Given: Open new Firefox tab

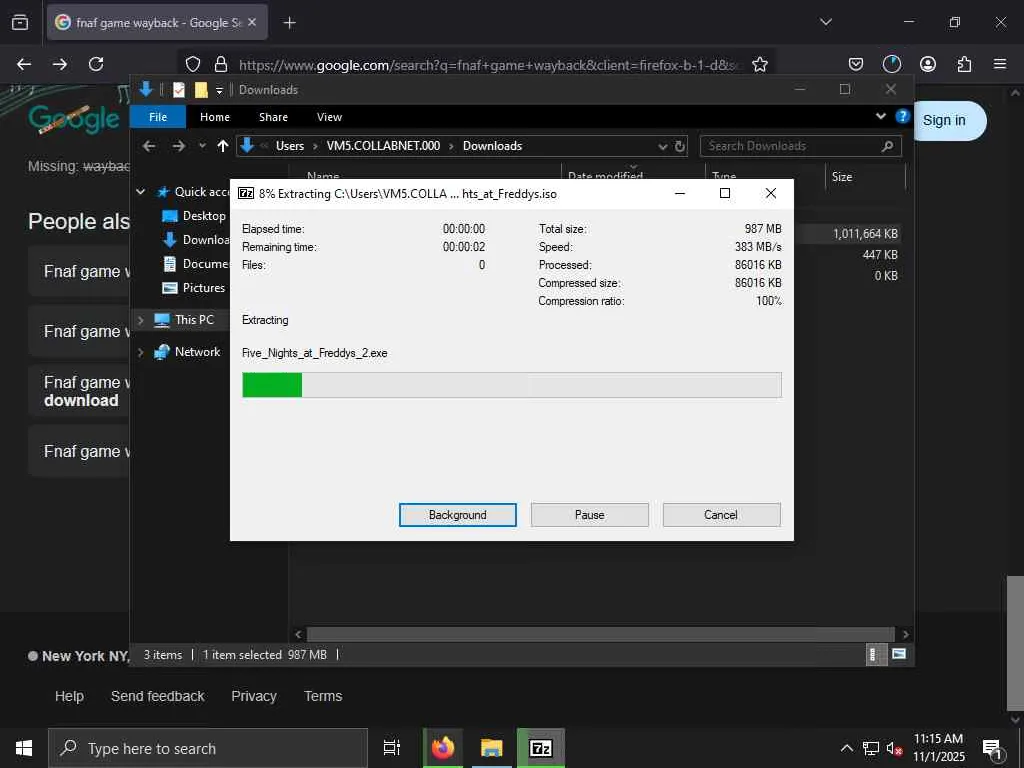Looking at the screenshot, I should (289, 23).
